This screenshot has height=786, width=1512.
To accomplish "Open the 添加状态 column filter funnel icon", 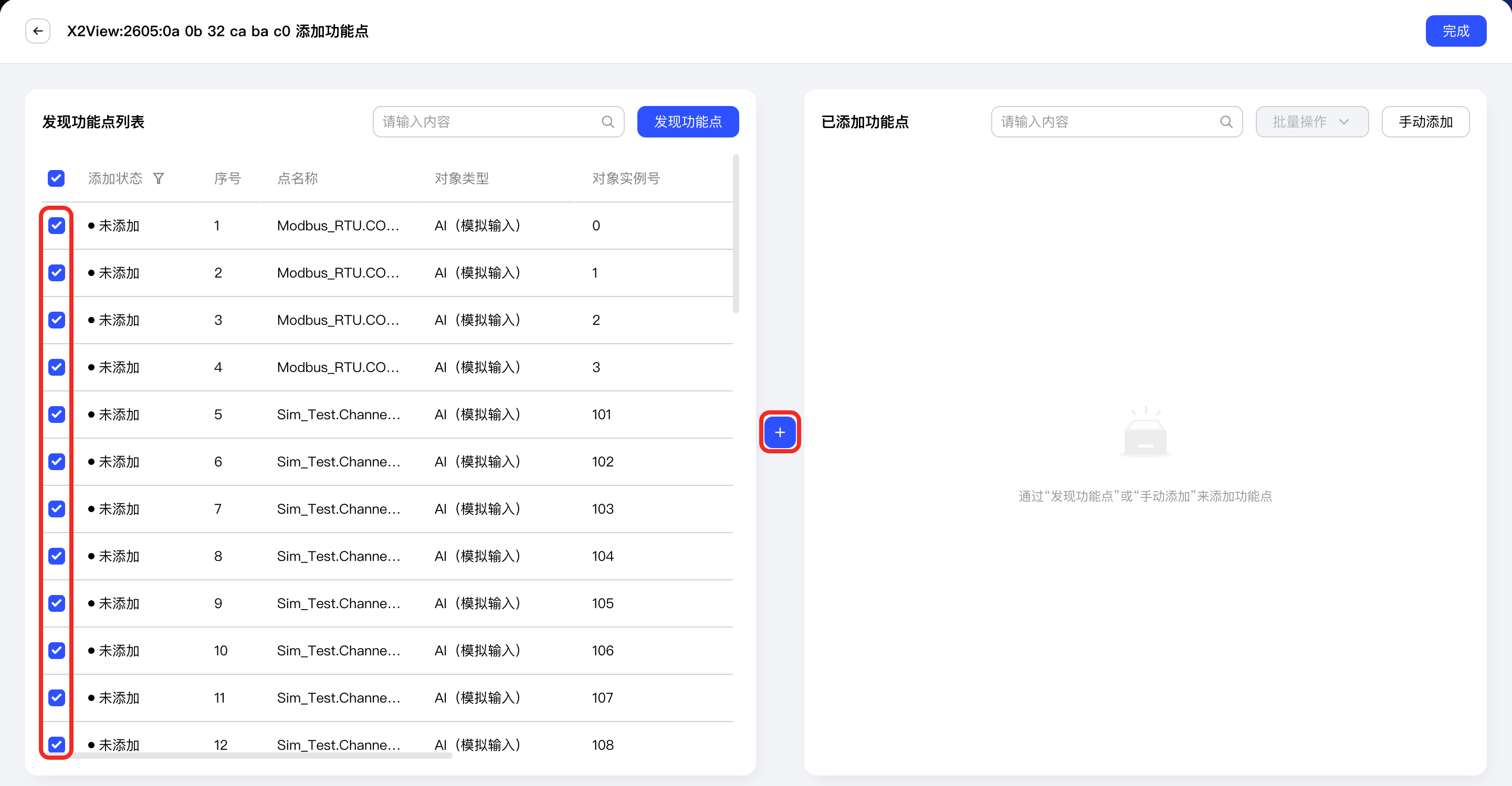I will pyautogui.click(x=159, y=178).
